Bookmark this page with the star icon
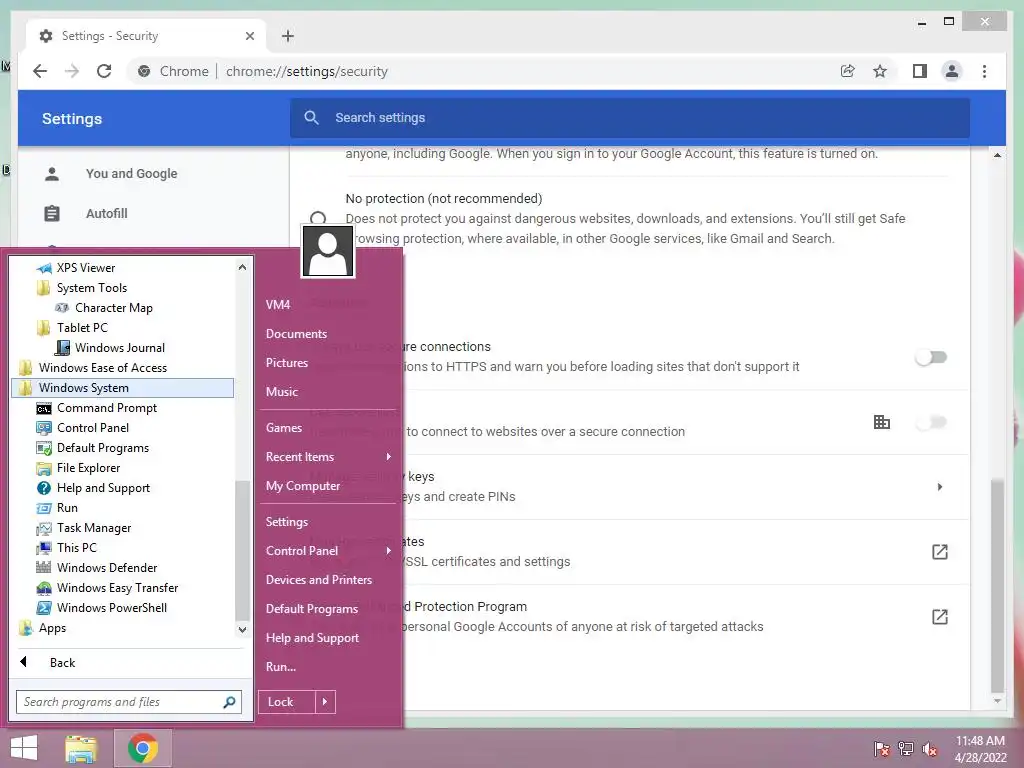 pos(880,71)
